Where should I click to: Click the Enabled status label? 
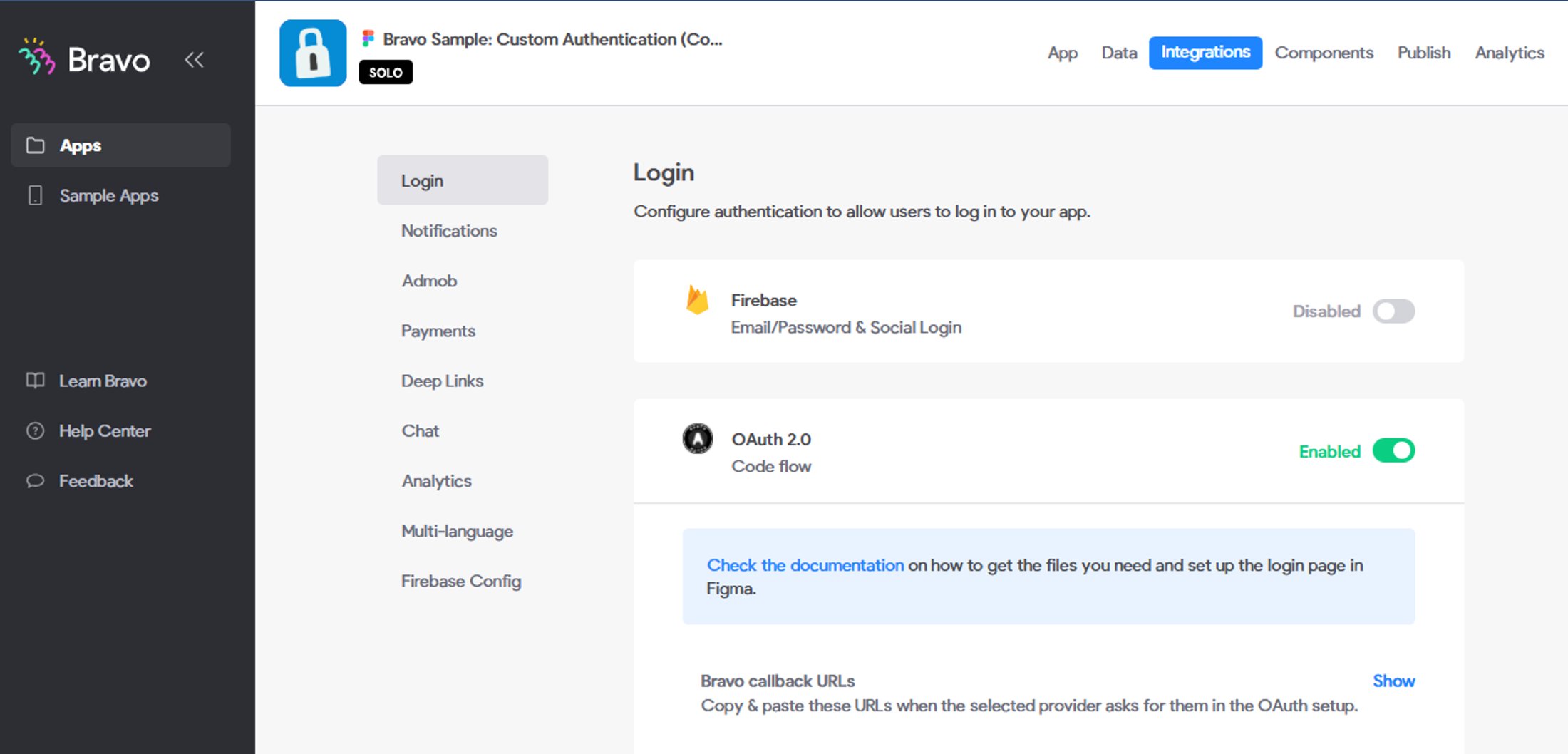1329,451
